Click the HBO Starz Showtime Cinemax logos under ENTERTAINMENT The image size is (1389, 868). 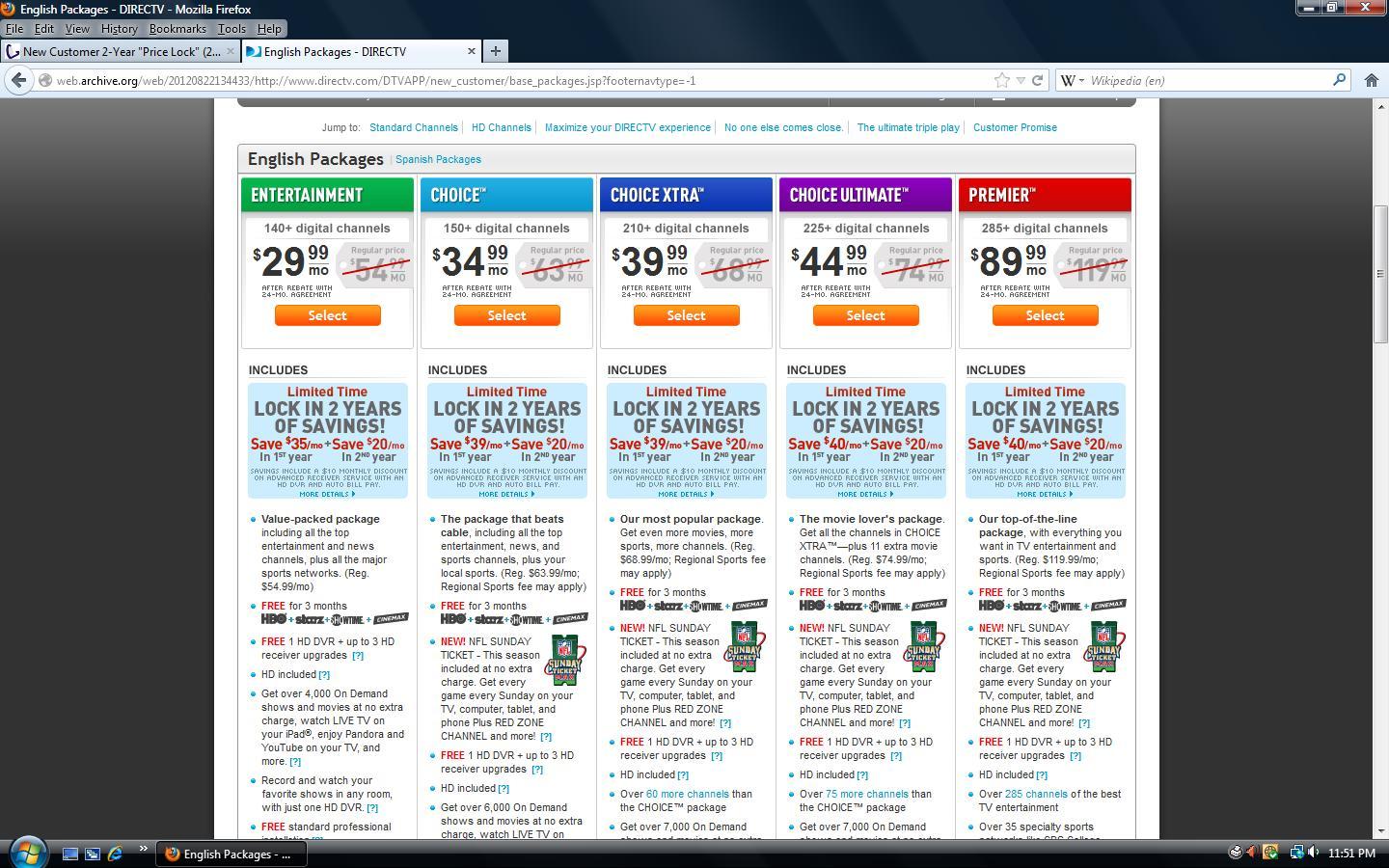tap(334, 619)
